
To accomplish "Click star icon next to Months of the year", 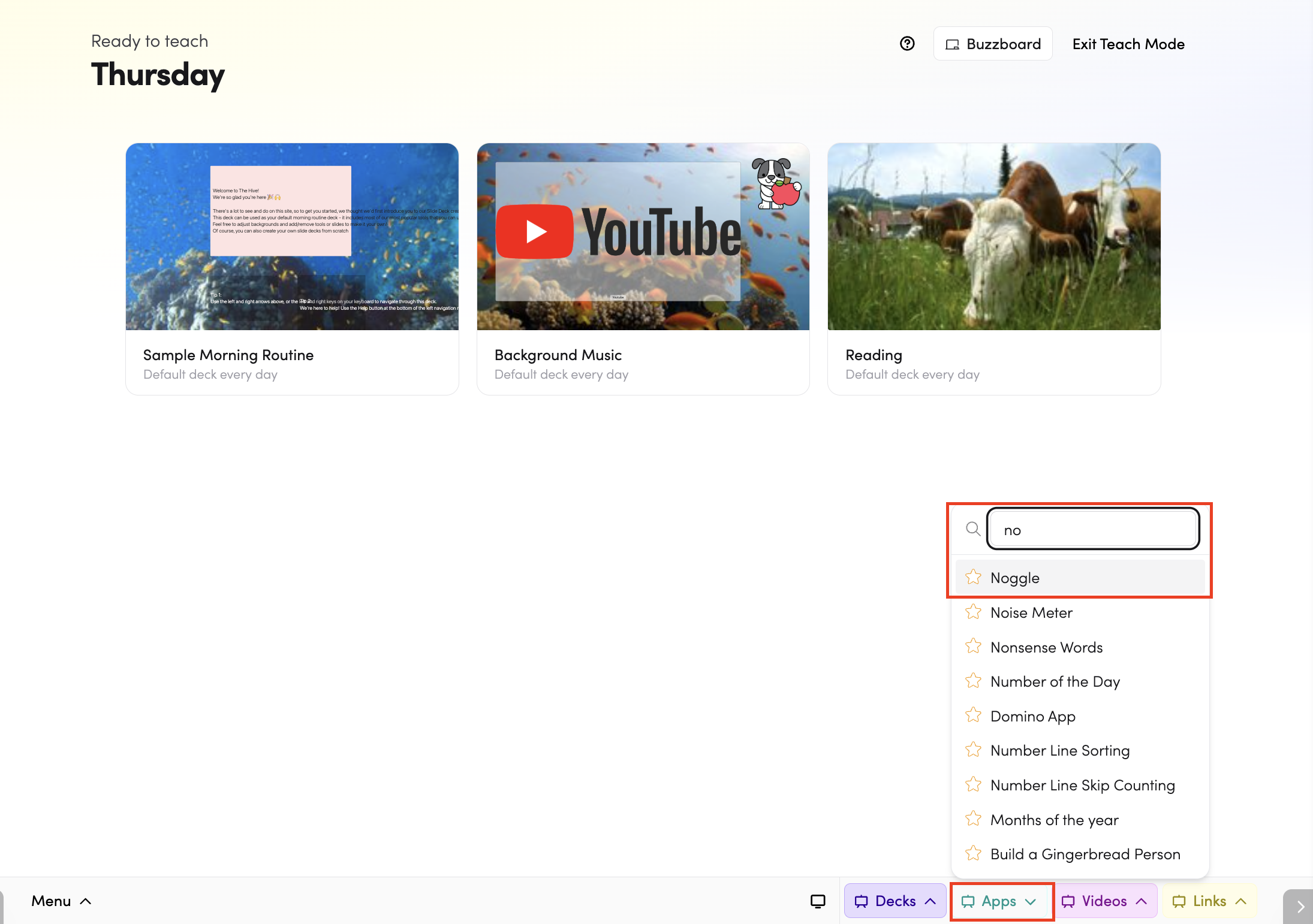I will coord(973,819).
